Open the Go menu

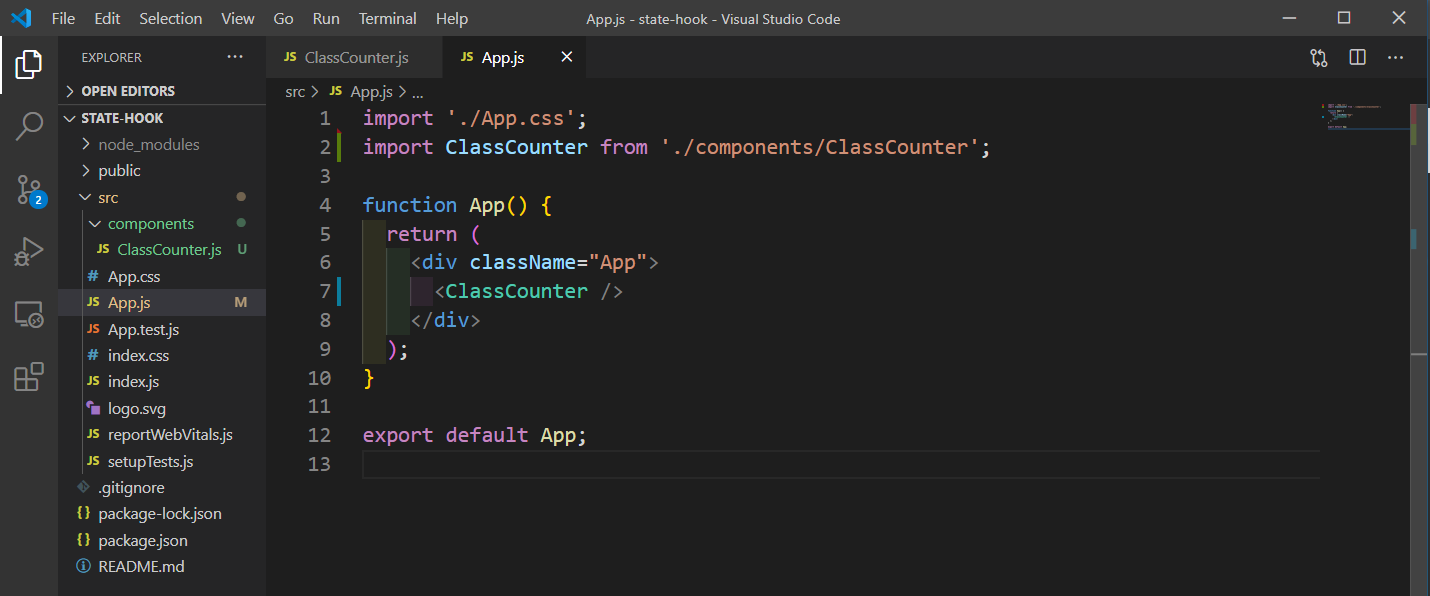point(284,18)
